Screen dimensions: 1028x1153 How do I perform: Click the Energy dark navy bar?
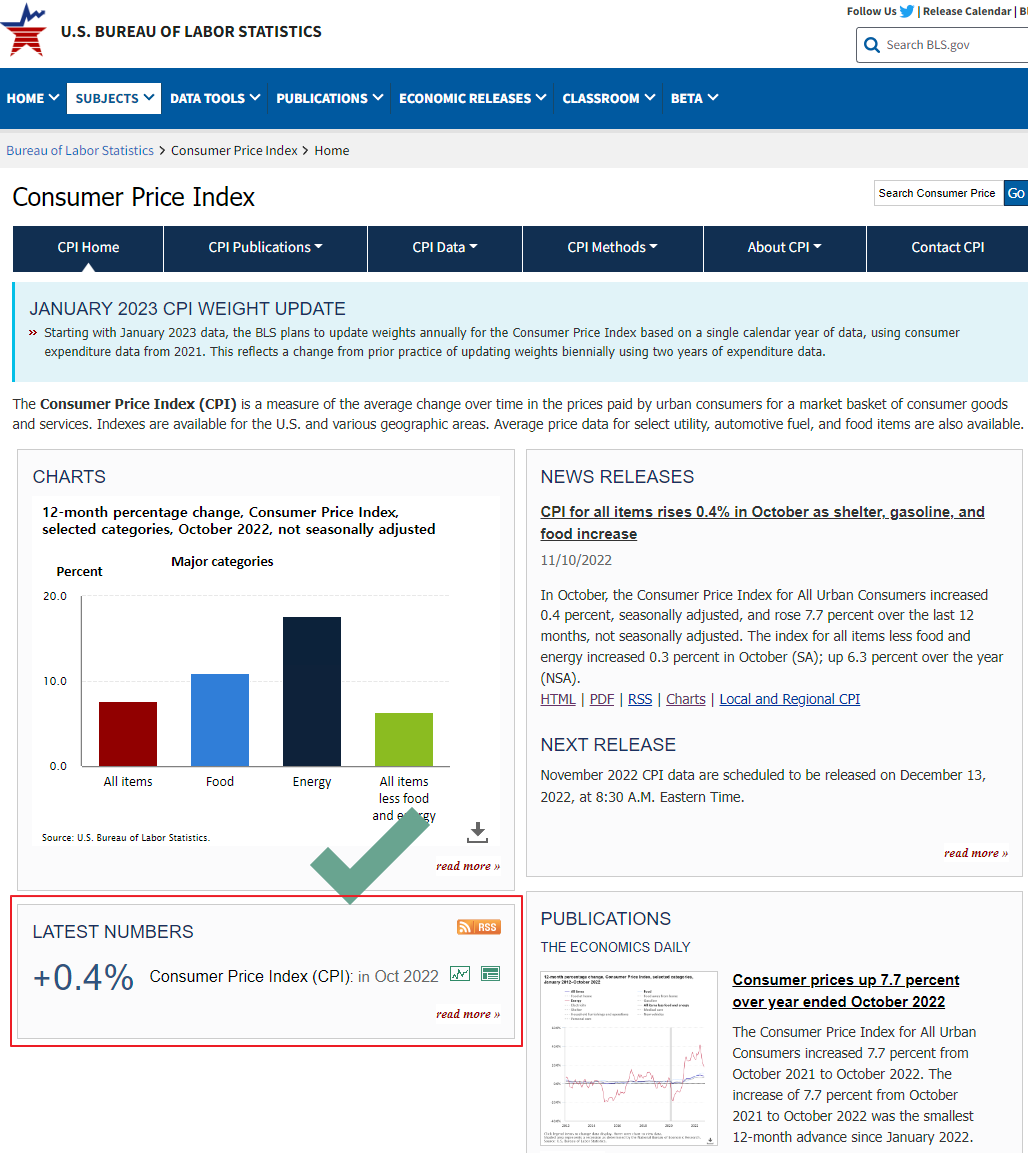pos(312,691)
